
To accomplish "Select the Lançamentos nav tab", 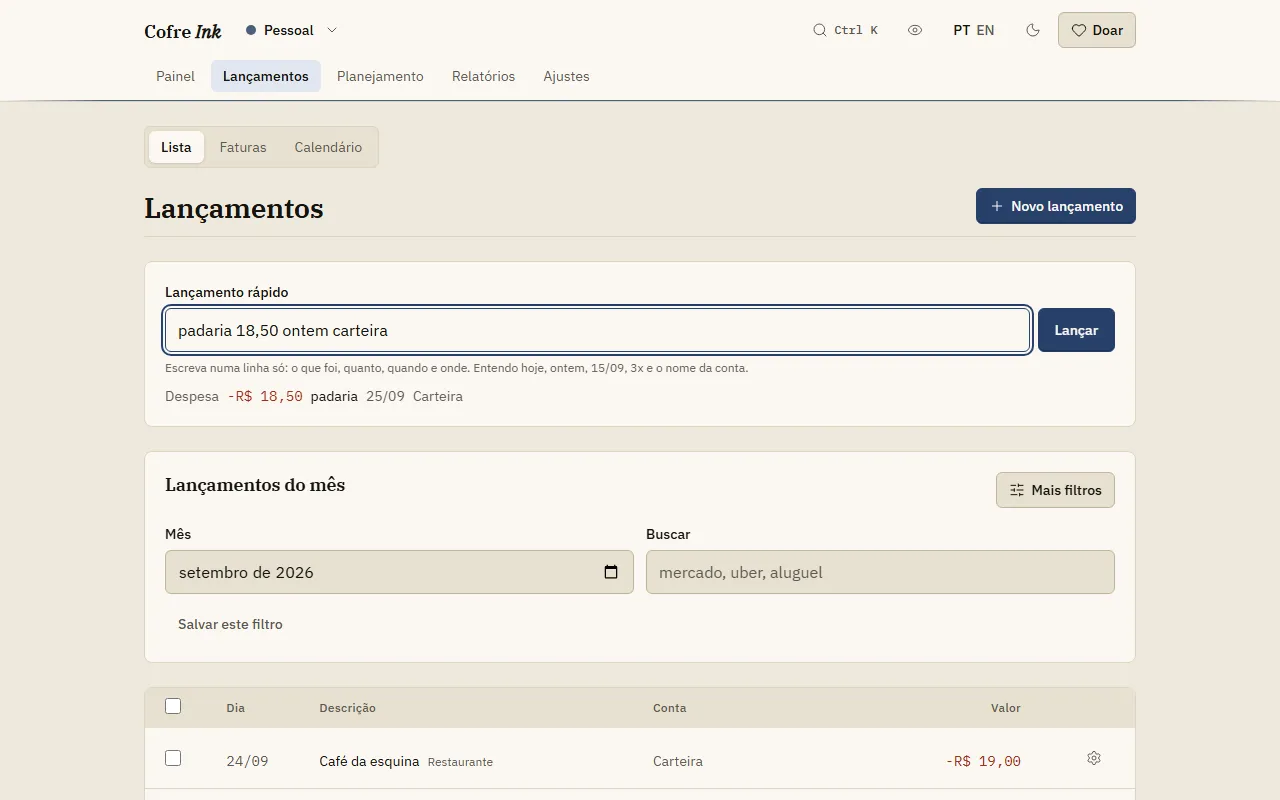I will click(x=266, y=76).
